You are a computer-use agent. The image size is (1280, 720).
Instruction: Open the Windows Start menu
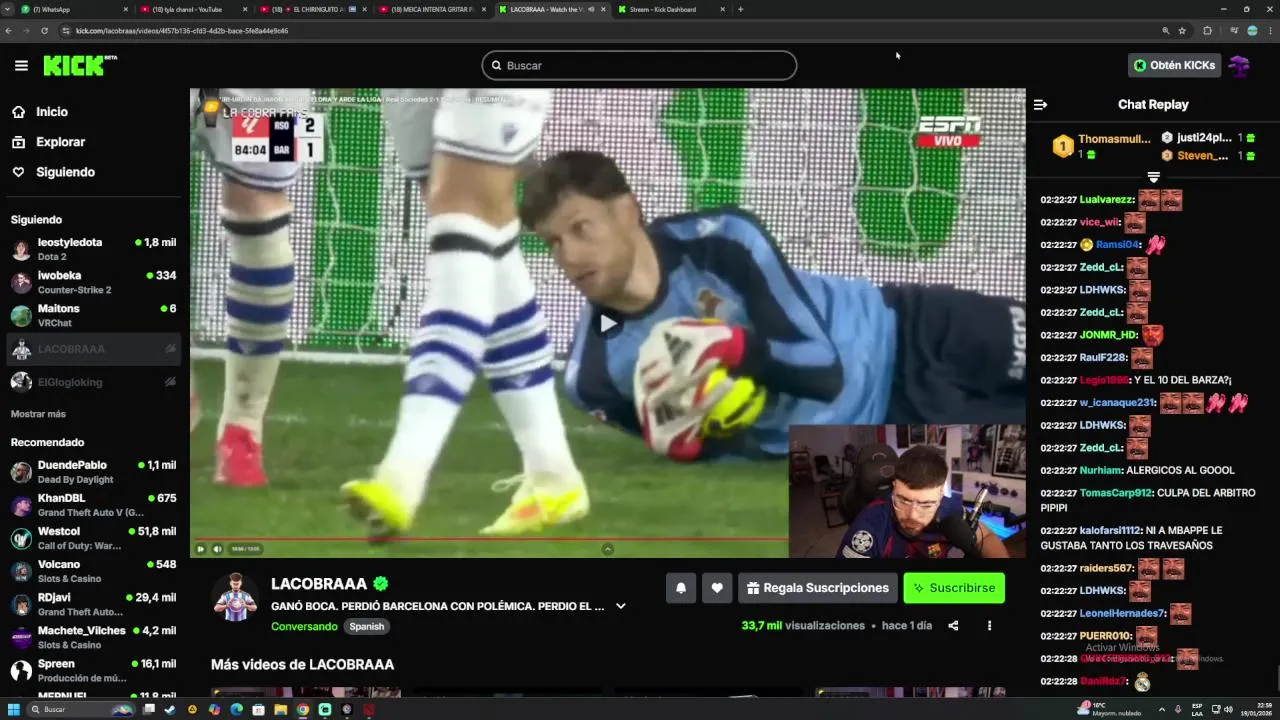coord(14,710)
